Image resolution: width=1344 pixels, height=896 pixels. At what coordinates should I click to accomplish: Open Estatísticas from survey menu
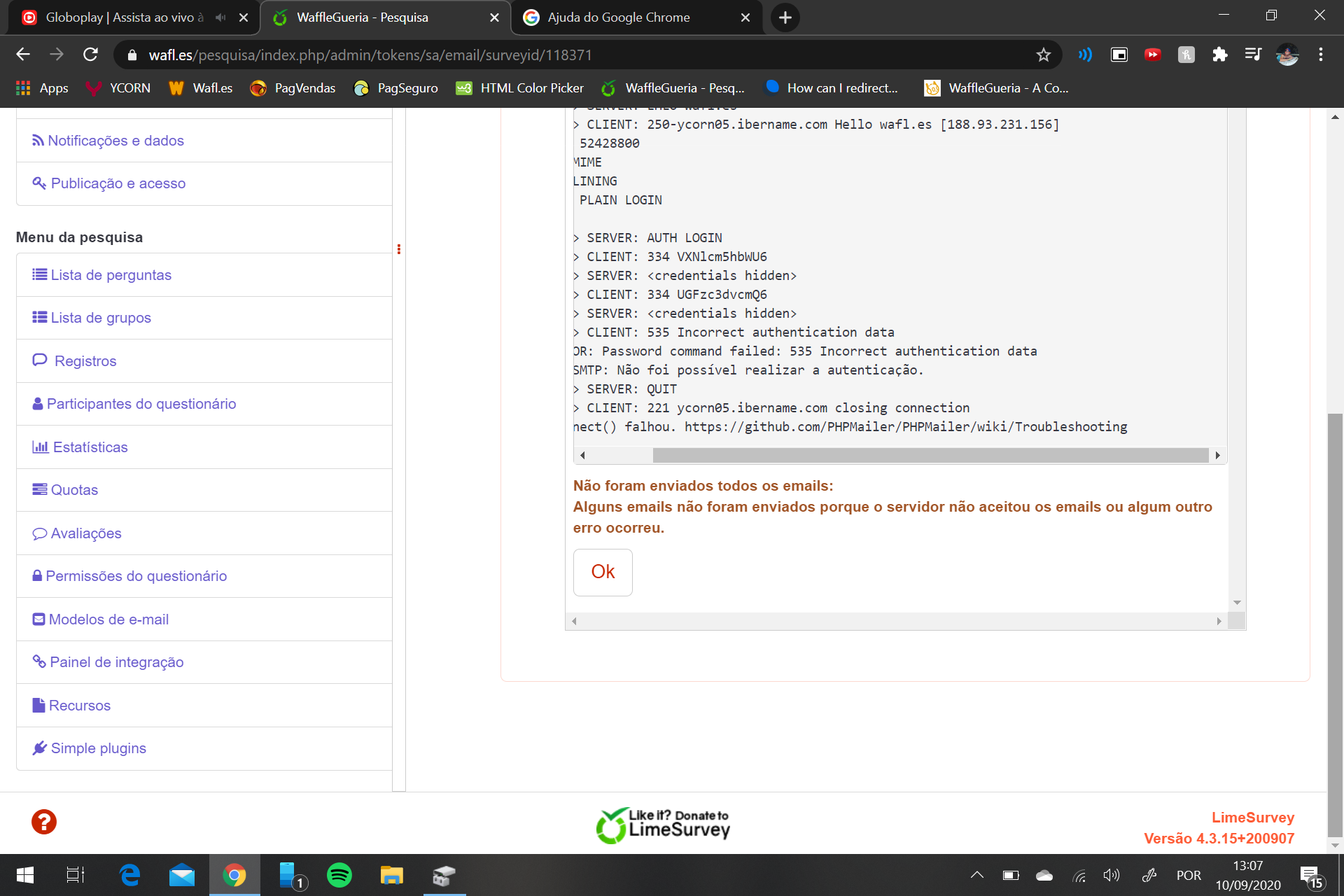point(90,447)
